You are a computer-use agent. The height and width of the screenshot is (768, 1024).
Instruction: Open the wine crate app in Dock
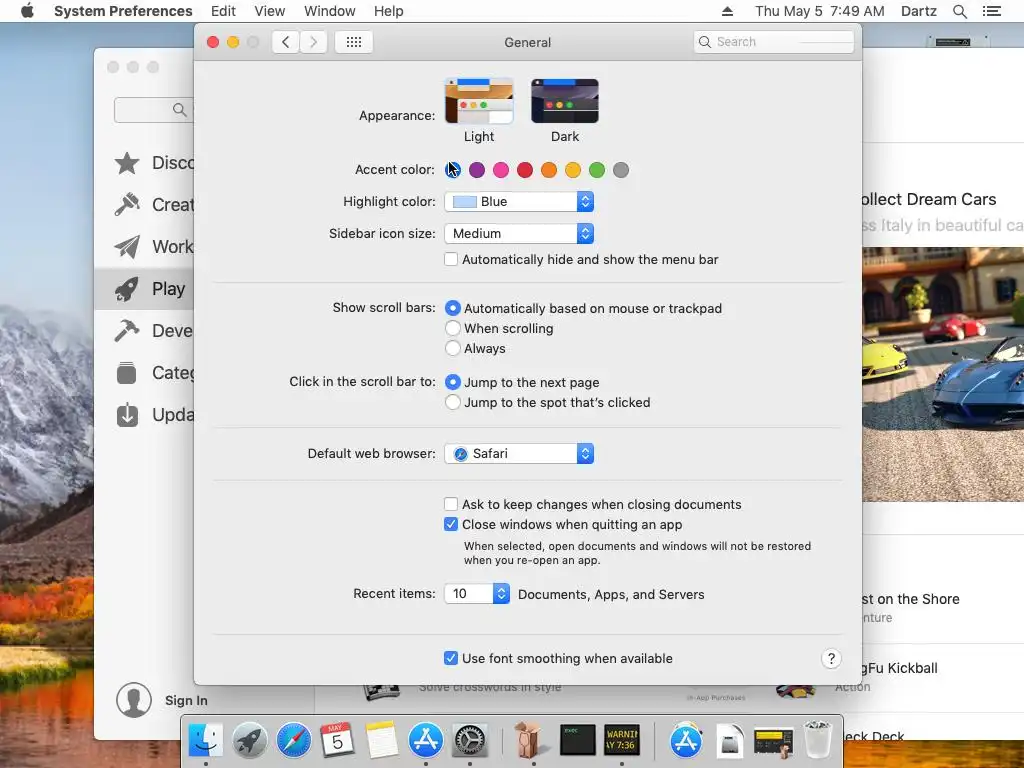pyautogui.click(x=528, y=740)
